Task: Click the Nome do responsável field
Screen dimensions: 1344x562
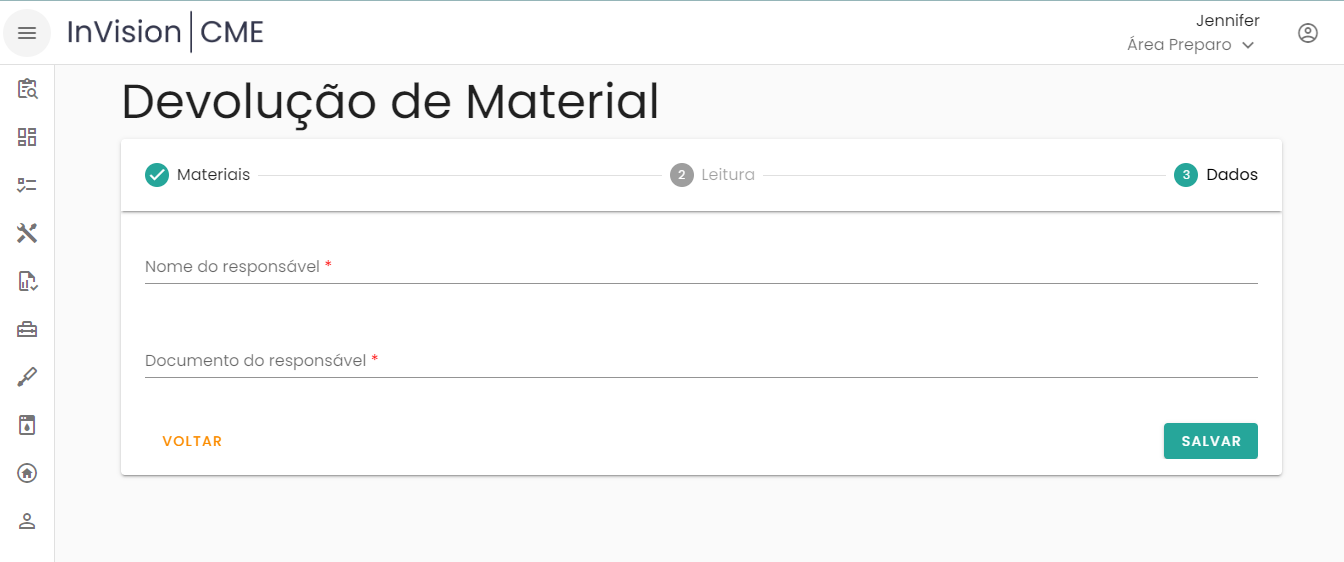Action: click(x=700, y=267)
